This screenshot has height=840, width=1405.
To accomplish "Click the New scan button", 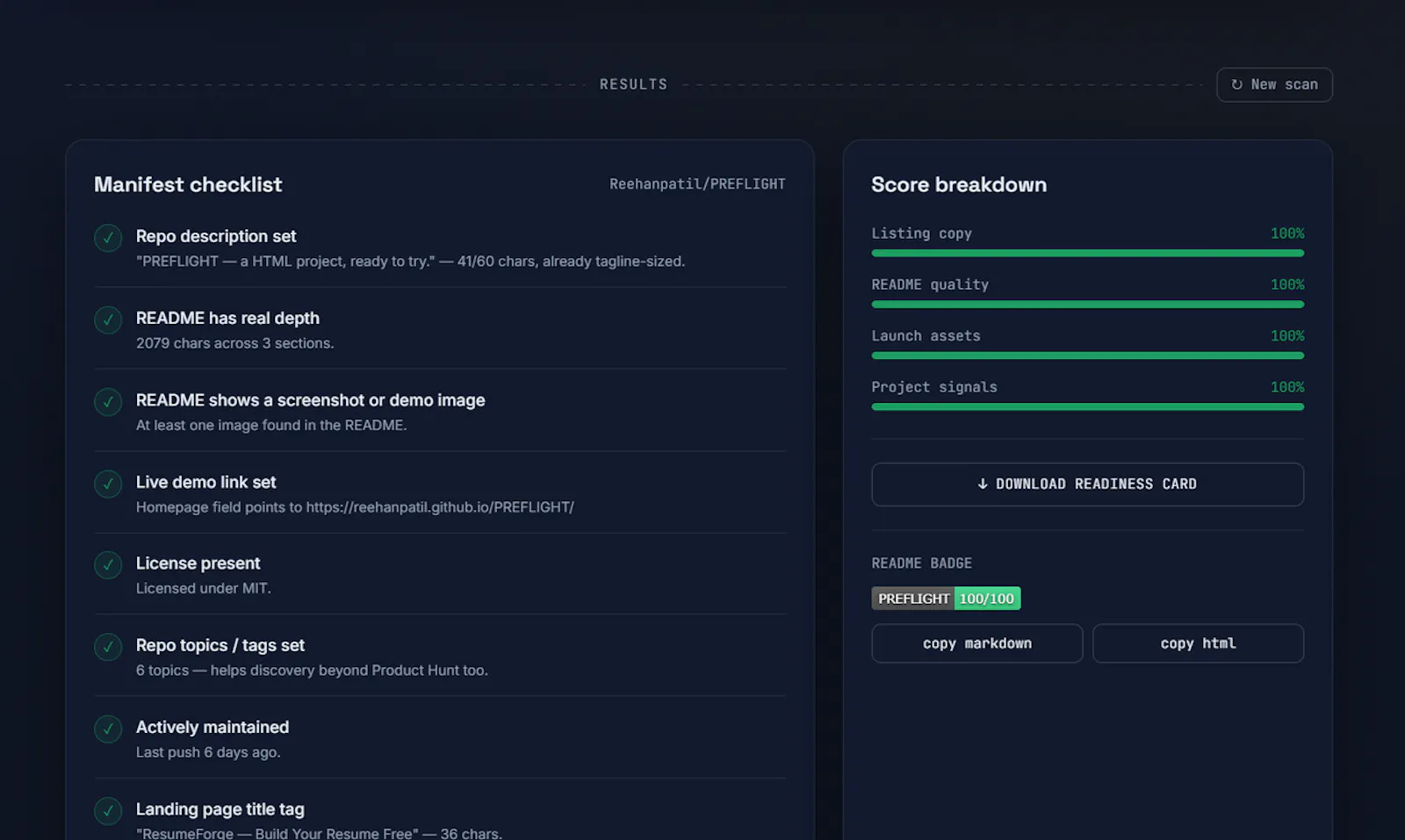I will tap(1274, 85).
